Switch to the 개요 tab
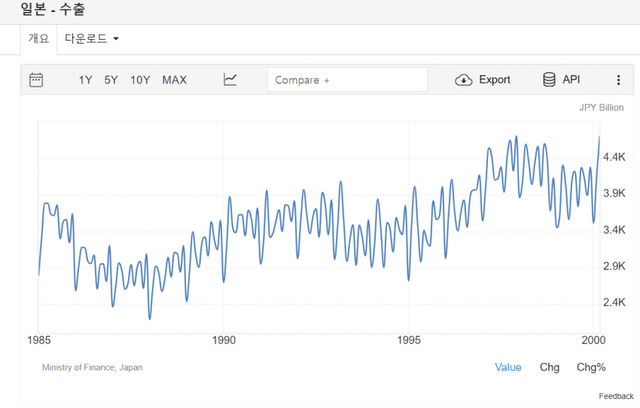The height and width of the screenshot is (408, 640). (39, 38)
